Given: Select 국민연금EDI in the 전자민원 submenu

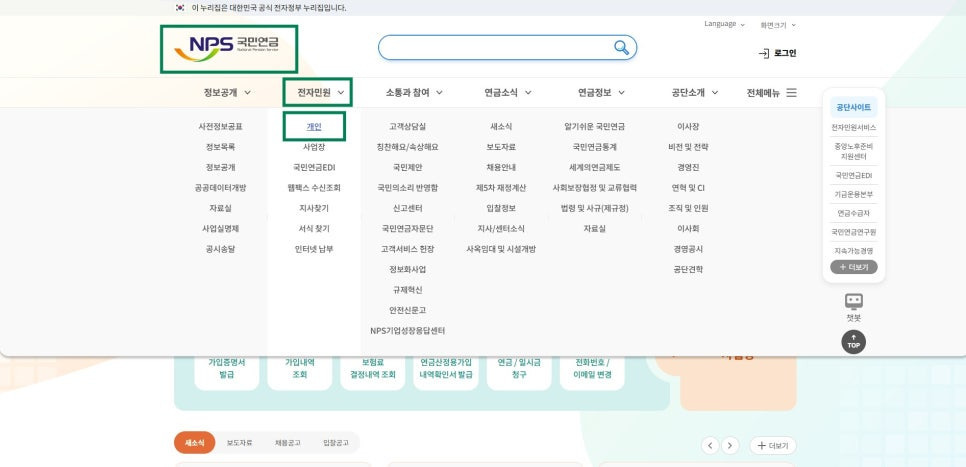Looking at the screenshot, I should tap(314, 168).
